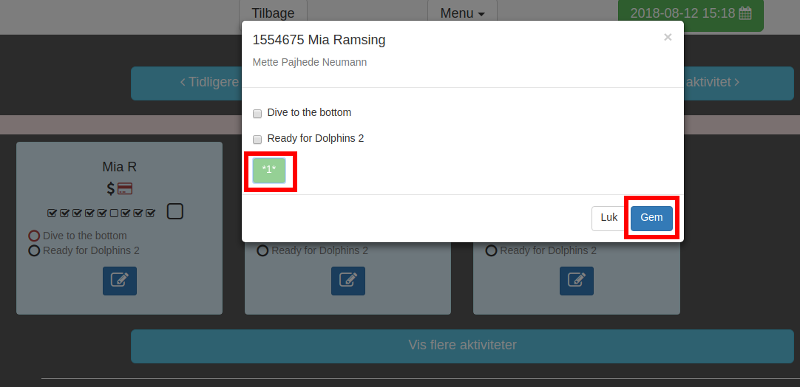Select the Dive to the bottom radio circle

point(34,236)
